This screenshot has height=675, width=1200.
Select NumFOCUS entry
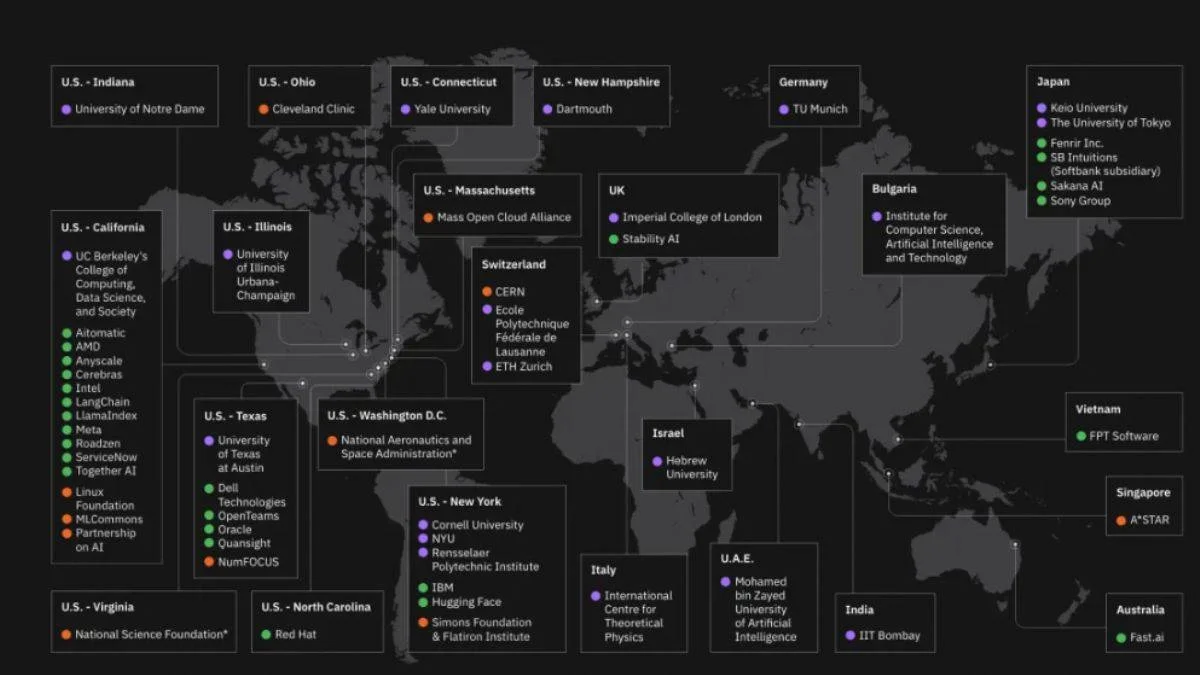(242, 563)
